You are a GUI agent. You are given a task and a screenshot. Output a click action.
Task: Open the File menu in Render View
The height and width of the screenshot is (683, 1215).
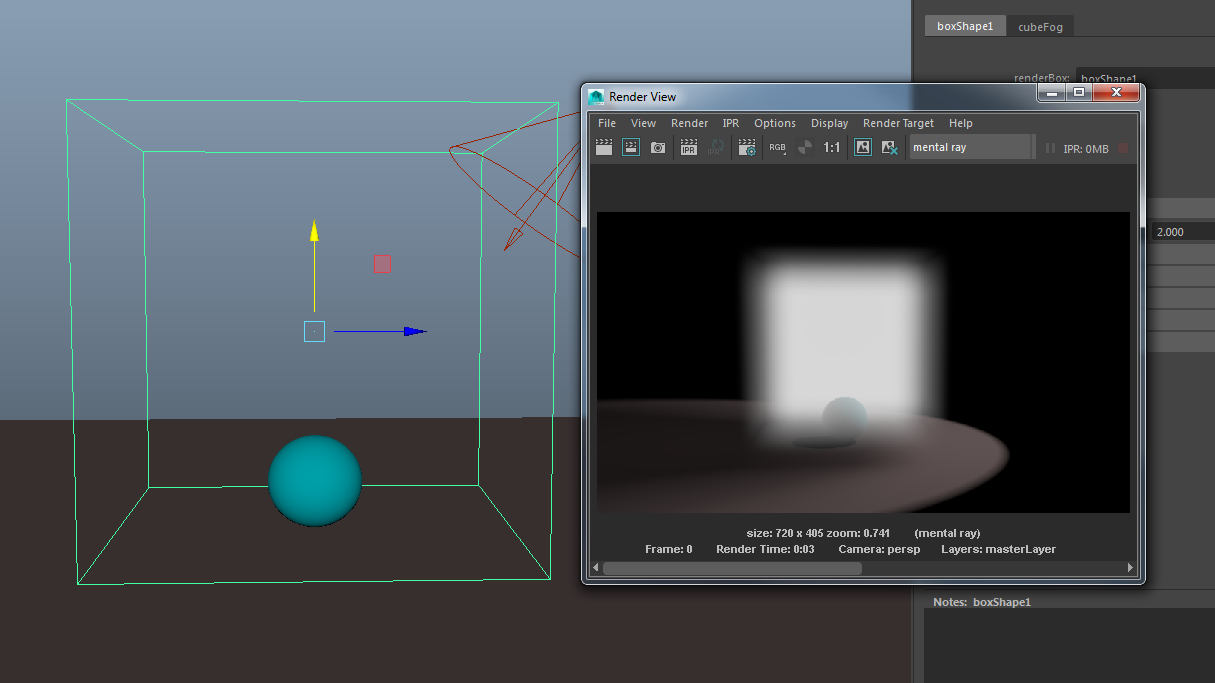pyautogui.click(x=607, y=123)
